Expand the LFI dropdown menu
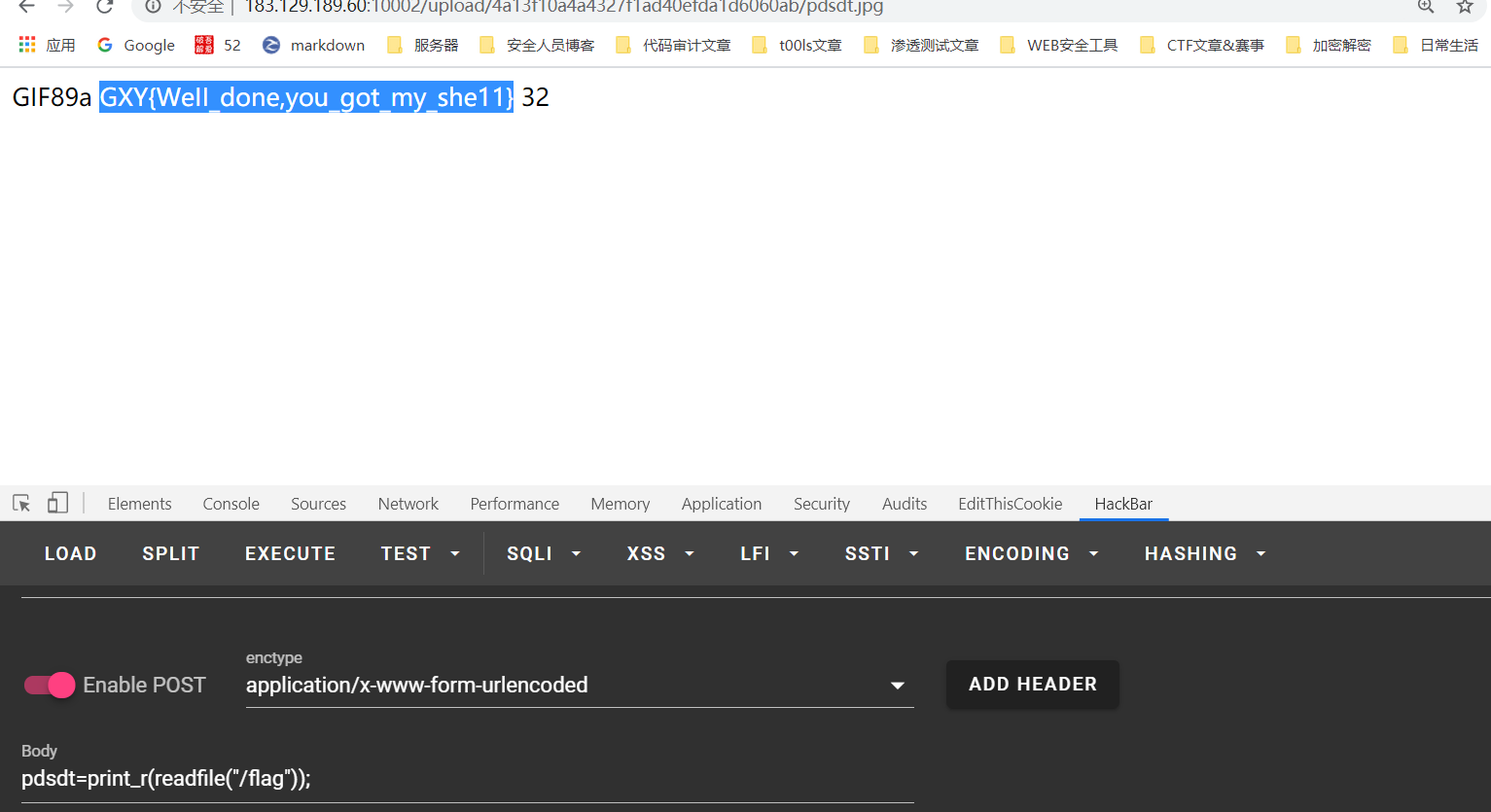Viewport: 1491px width, 812px height. (x=769, y=553)
